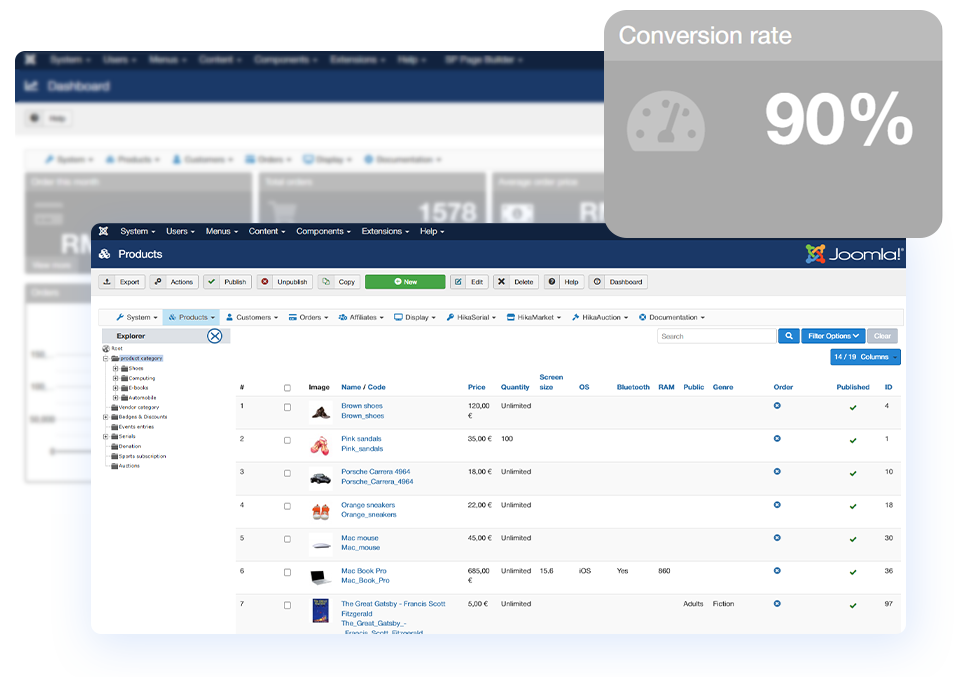Click the order icon for Mac mouse
956x677 pixels.
click(777, 538)
